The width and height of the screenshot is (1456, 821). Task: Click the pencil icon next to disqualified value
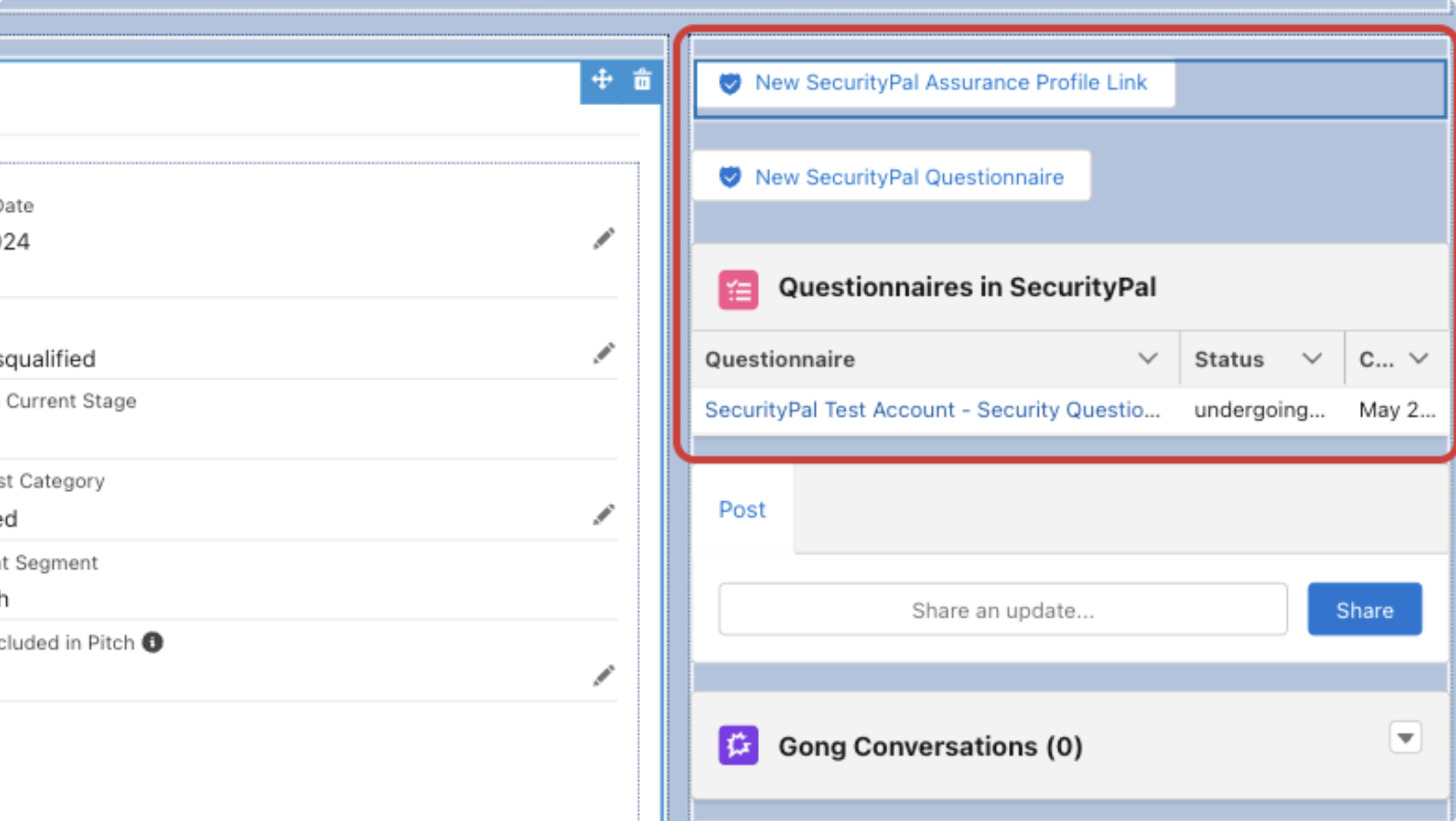tap(603, 353)
